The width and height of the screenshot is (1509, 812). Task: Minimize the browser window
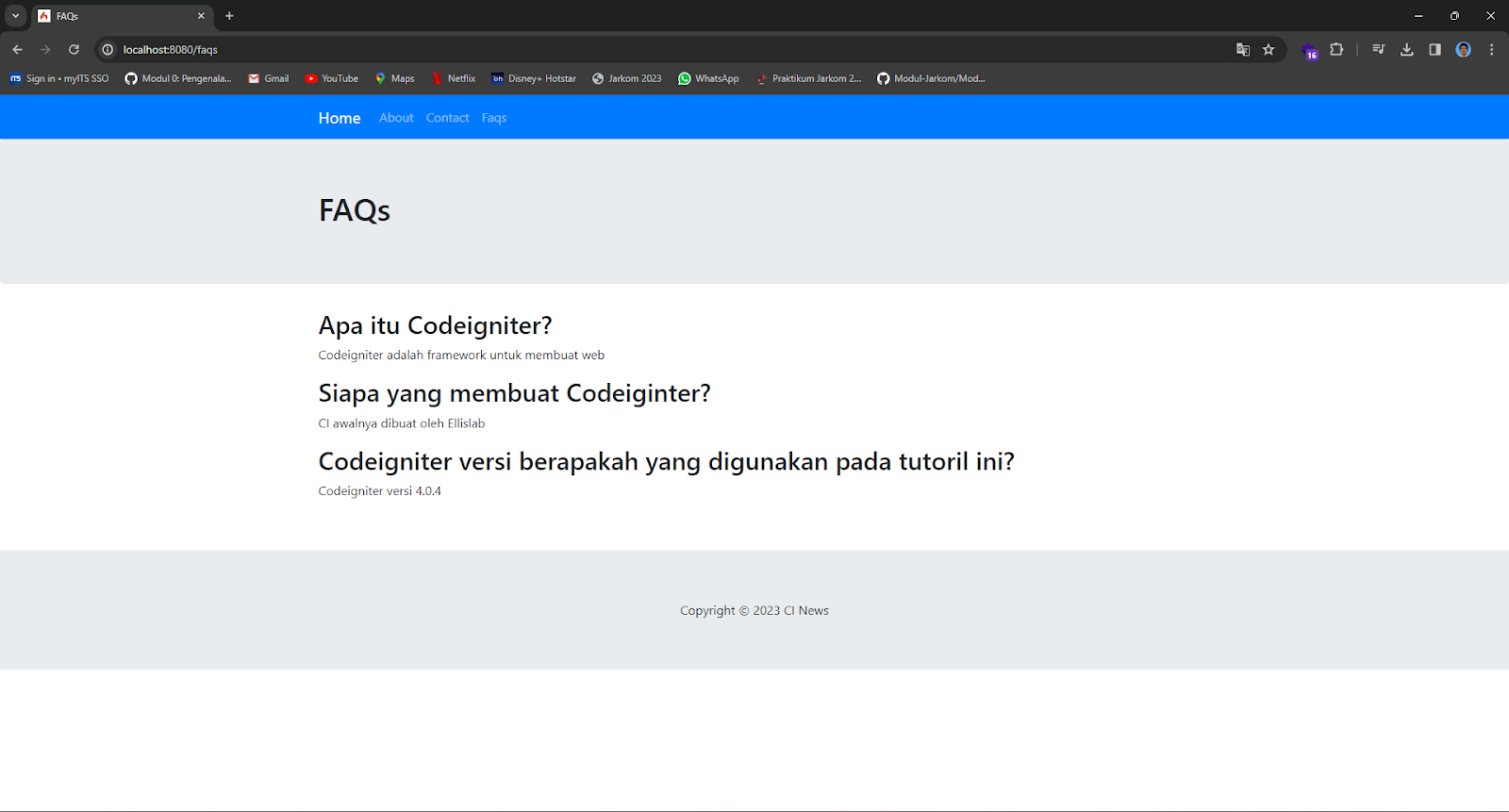1418,16
